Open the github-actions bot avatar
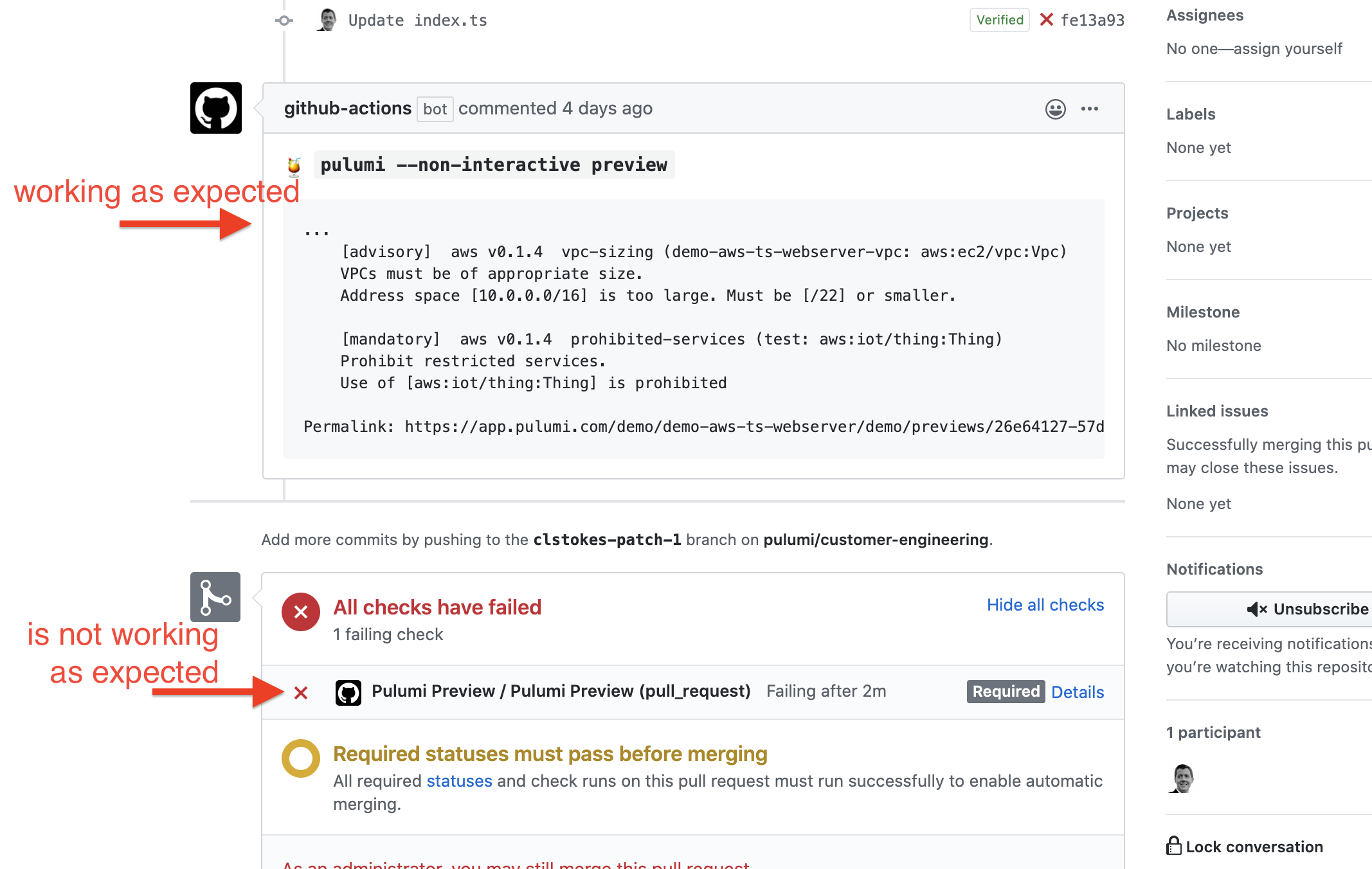 (216, 108)
